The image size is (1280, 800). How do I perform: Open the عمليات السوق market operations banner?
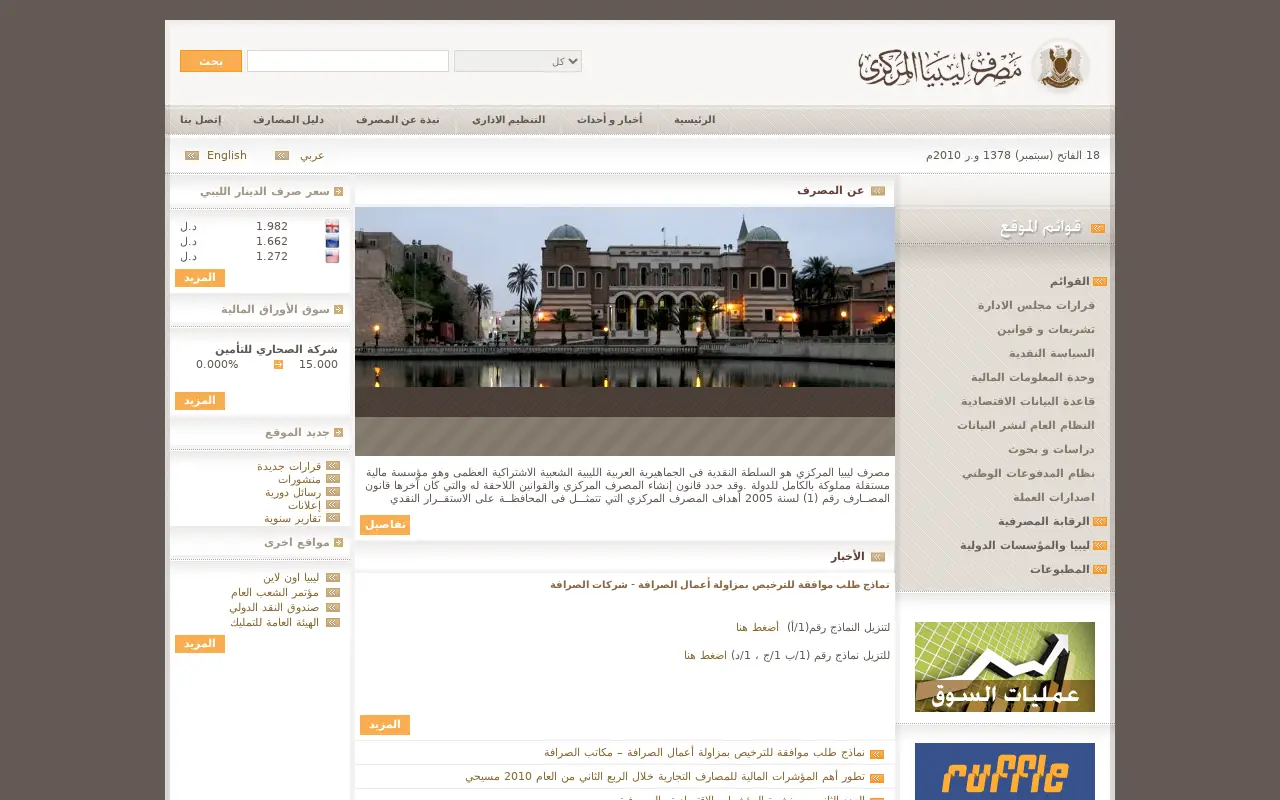(1005, 667)
